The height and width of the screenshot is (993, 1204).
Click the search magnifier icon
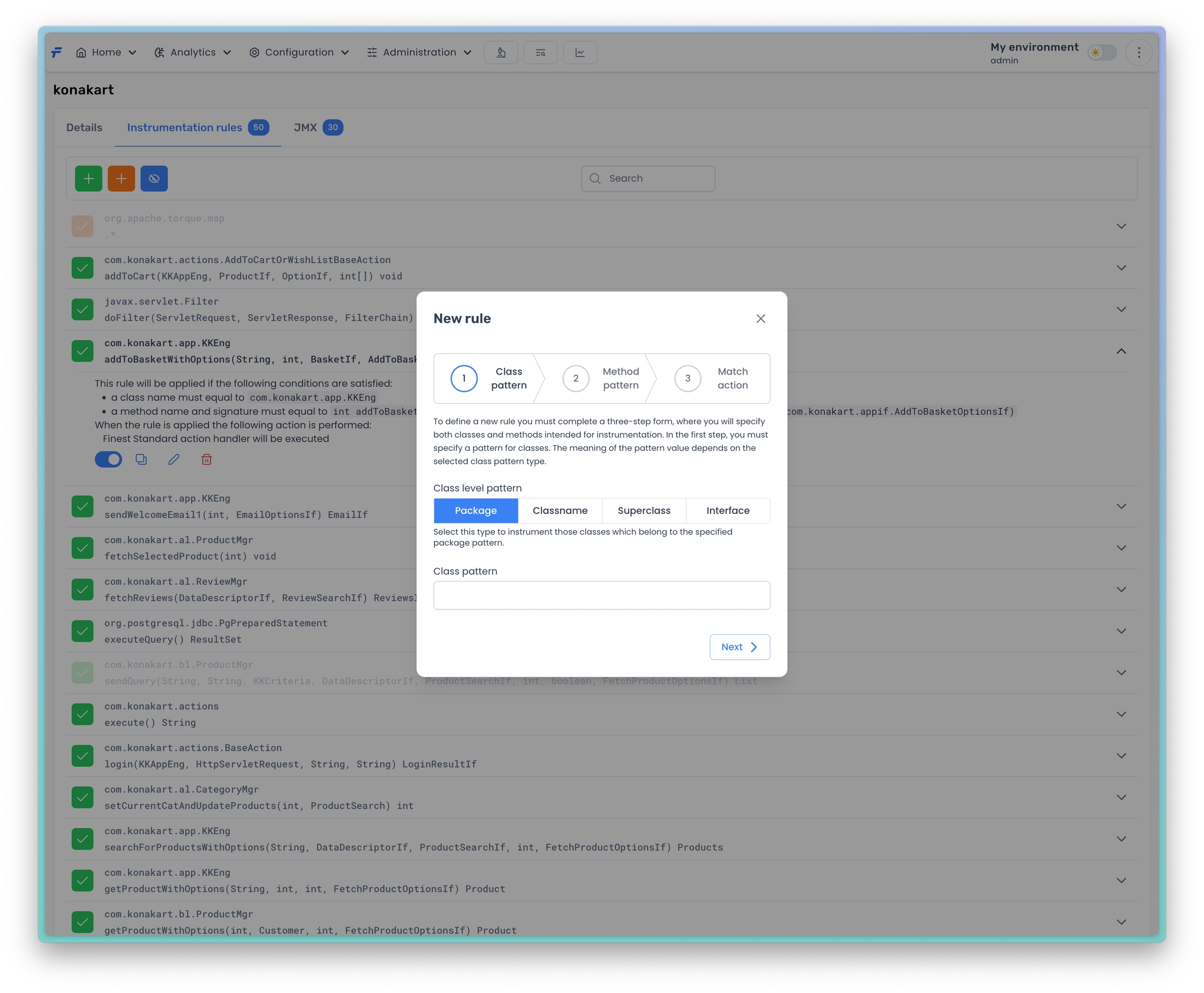[595, 179]
